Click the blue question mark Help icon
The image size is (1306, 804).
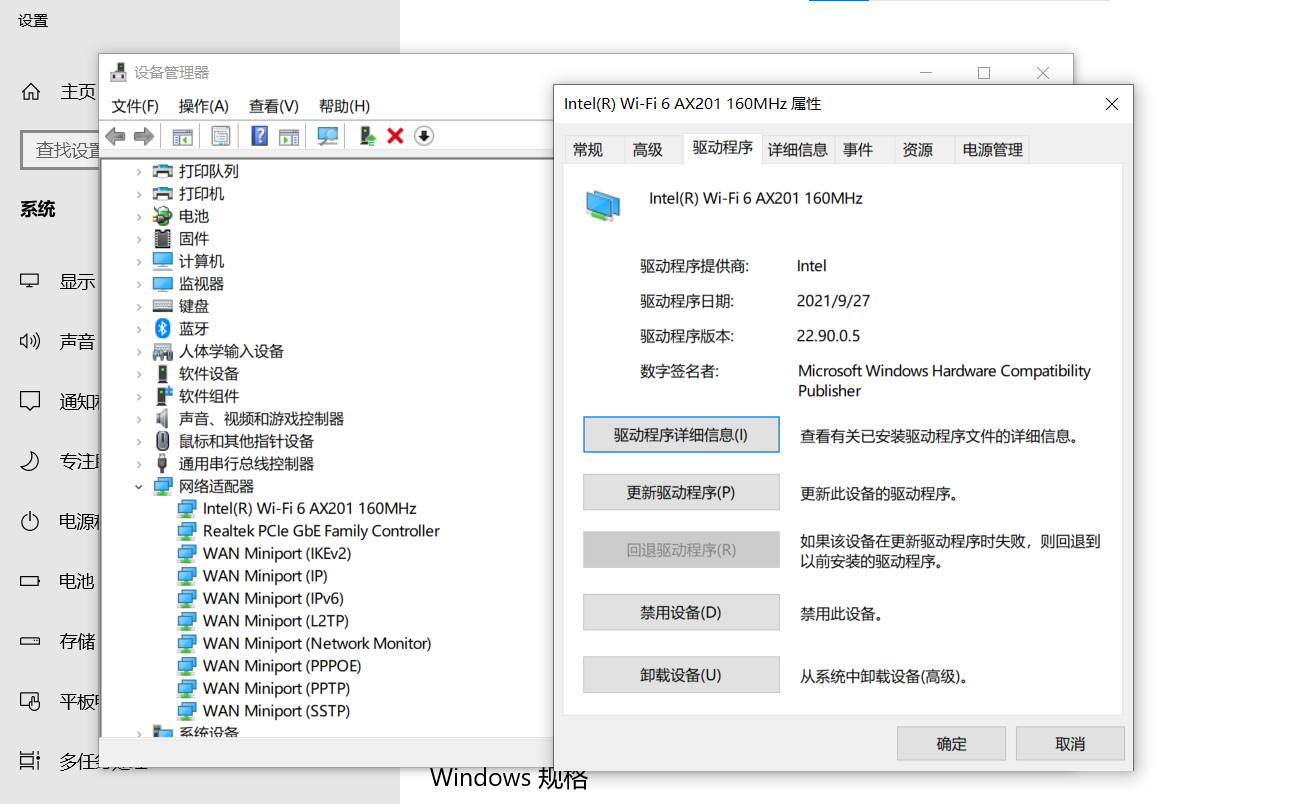click(x=259, y=136)
